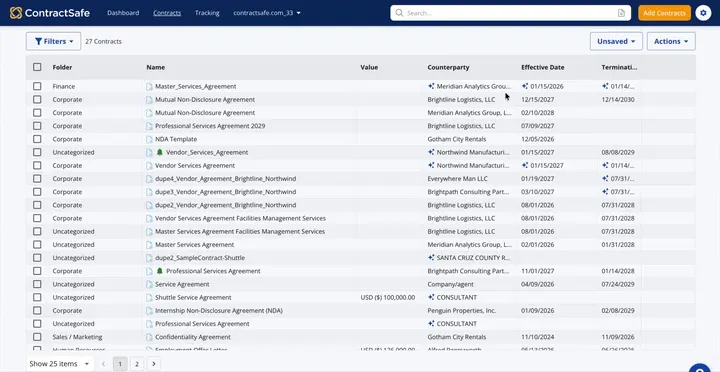This screenshot has height=372, width=720.
Task: Click inside the Search input field
Action: [510, 13]
